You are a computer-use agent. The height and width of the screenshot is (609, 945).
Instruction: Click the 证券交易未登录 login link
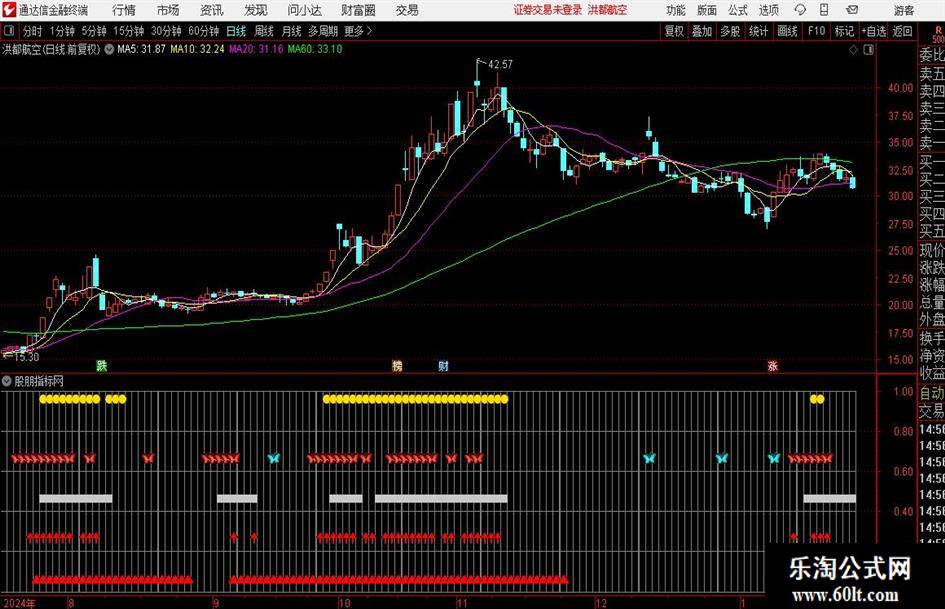(548, 10)
